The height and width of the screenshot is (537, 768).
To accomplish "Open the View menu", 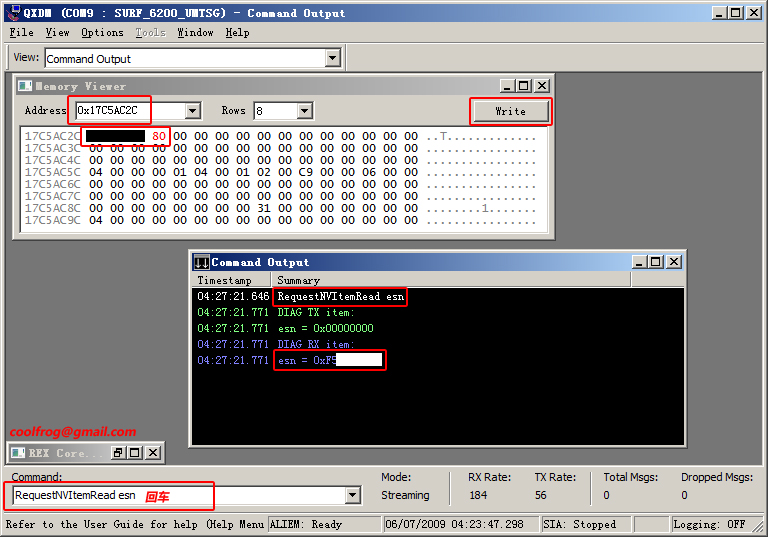I will coord(57,32).
